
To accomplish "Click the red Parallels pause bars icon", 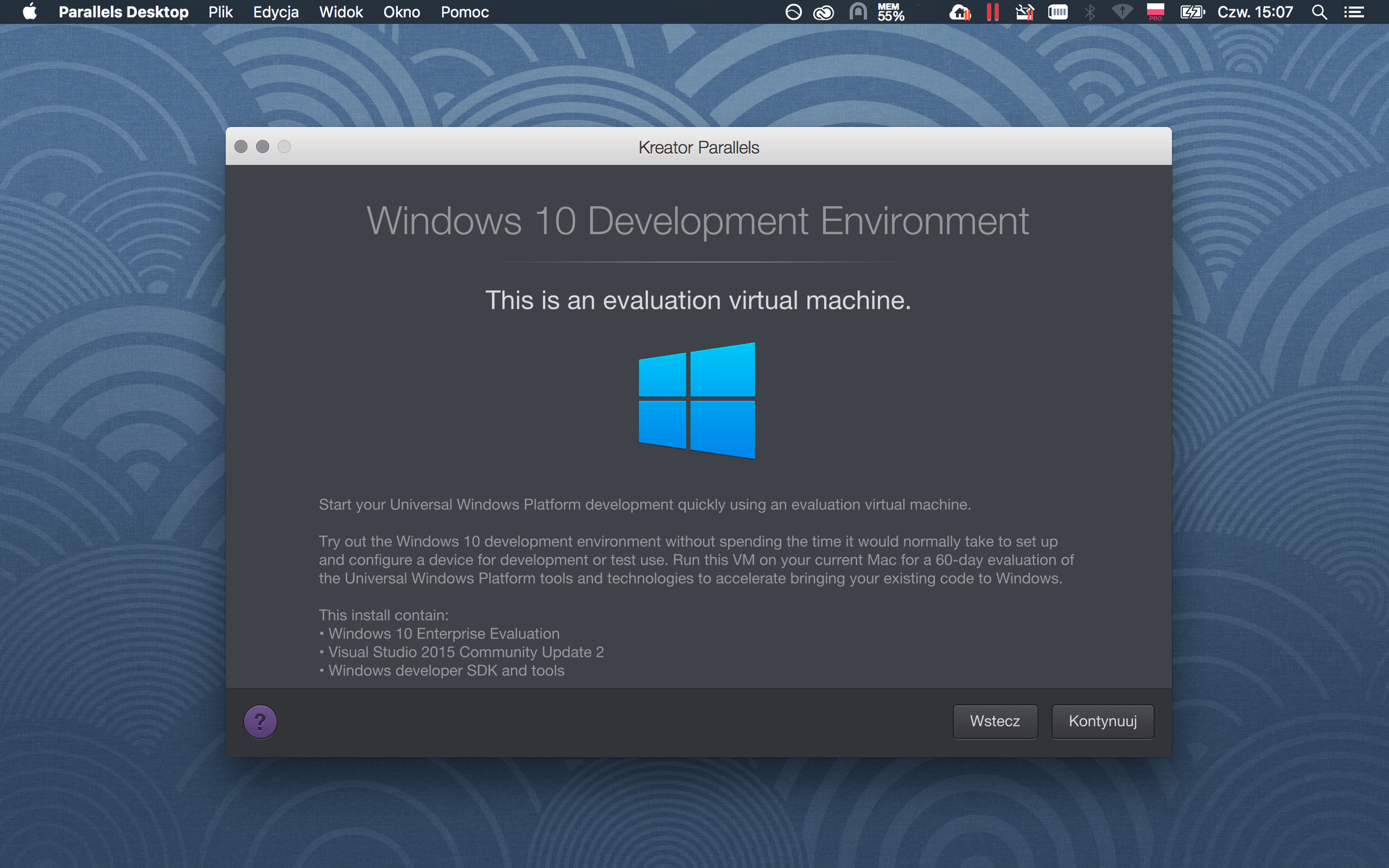I will (992, 12).
